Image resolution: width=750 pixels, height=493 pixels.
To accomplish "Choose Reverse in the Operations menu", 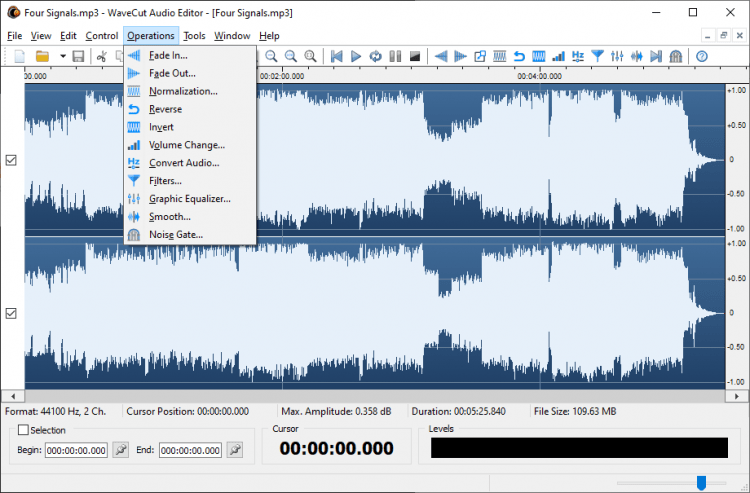I will (x=165, y=109).
